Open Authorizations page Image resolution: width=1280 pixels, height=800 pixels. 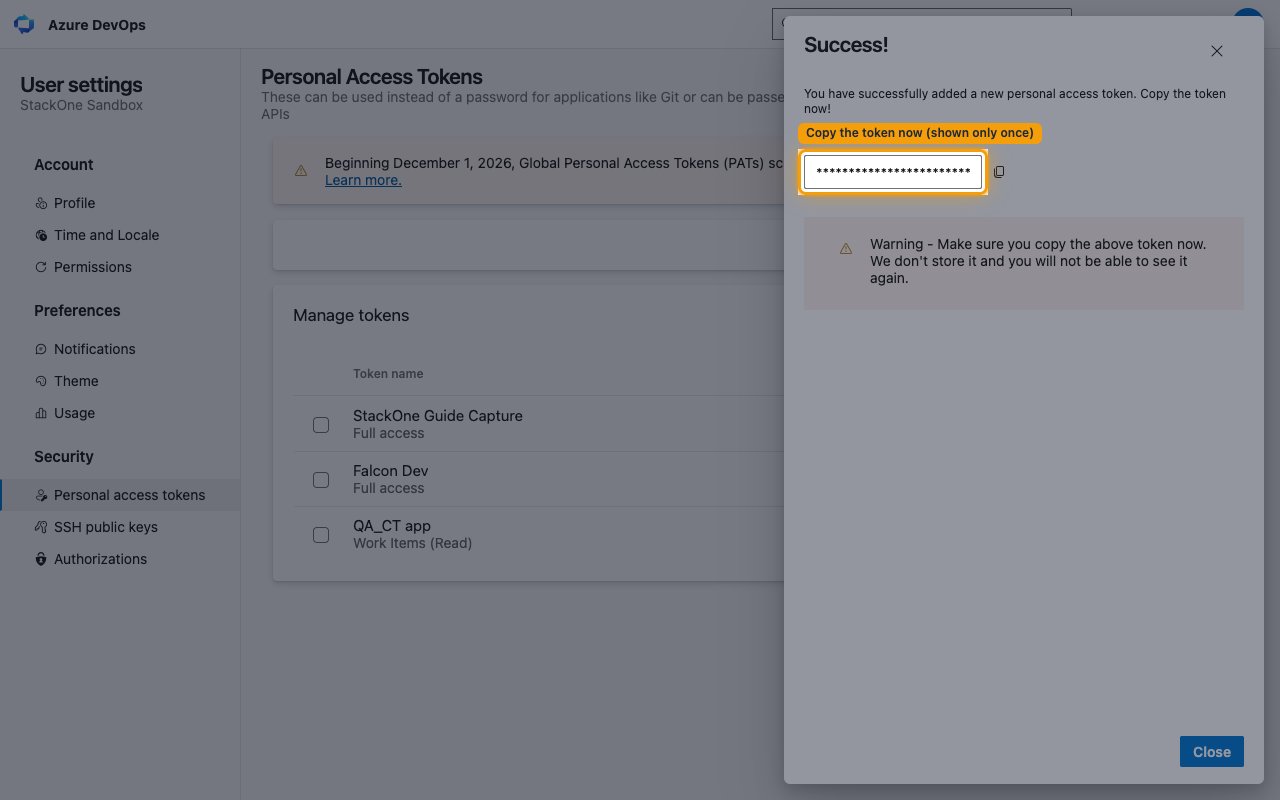click(100, 559)
